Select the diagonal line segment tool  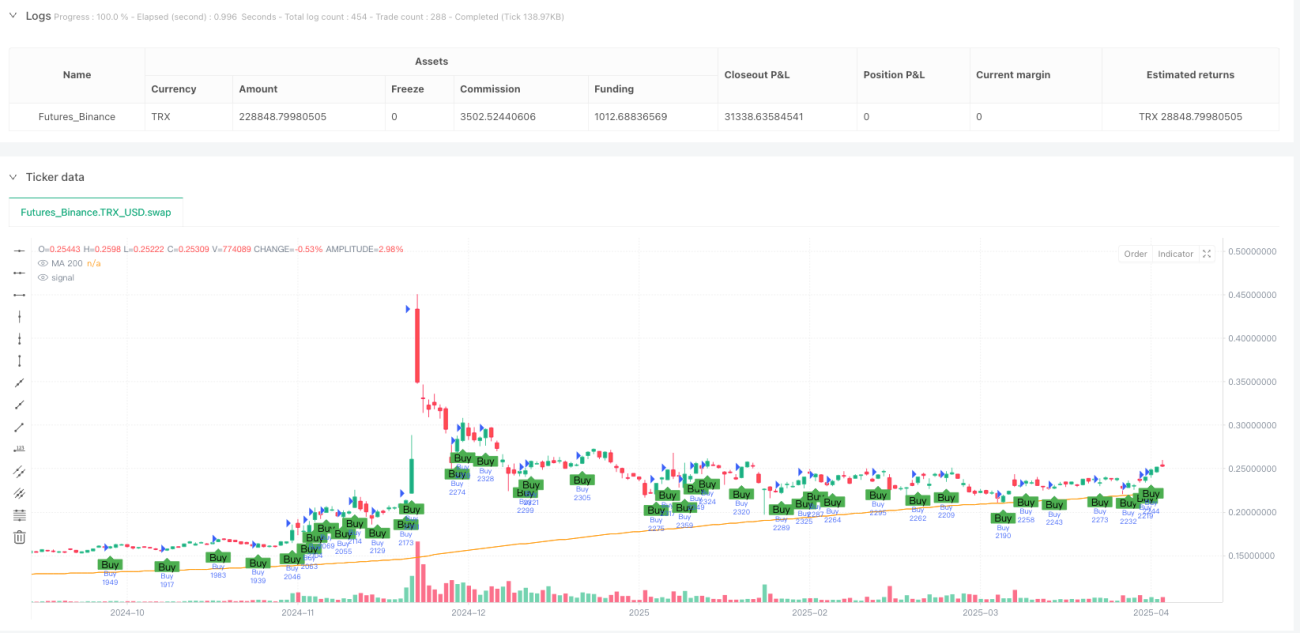[19, 426]
